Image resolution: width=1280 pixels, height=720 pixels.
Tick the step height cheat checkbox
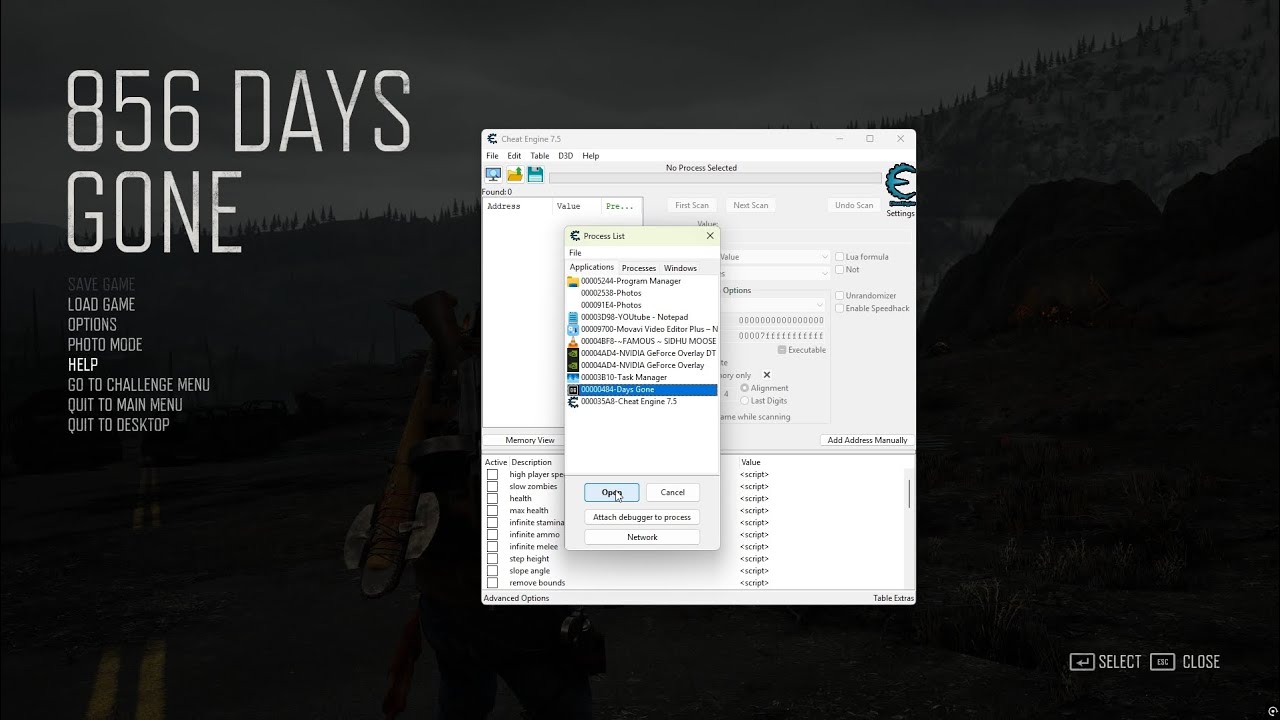coord(492,558)
